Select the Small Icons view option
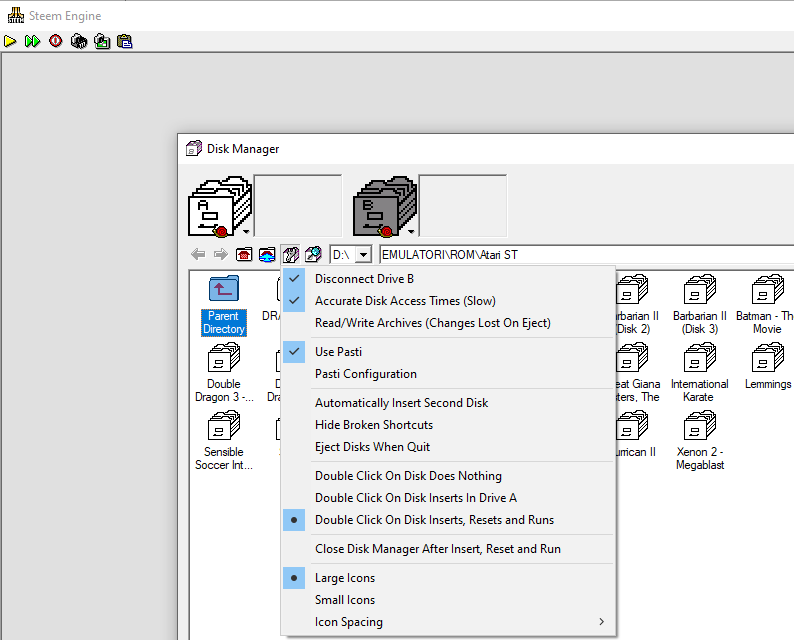The height and width of the screenshot is (640, 794). click(x=448, y=600)
